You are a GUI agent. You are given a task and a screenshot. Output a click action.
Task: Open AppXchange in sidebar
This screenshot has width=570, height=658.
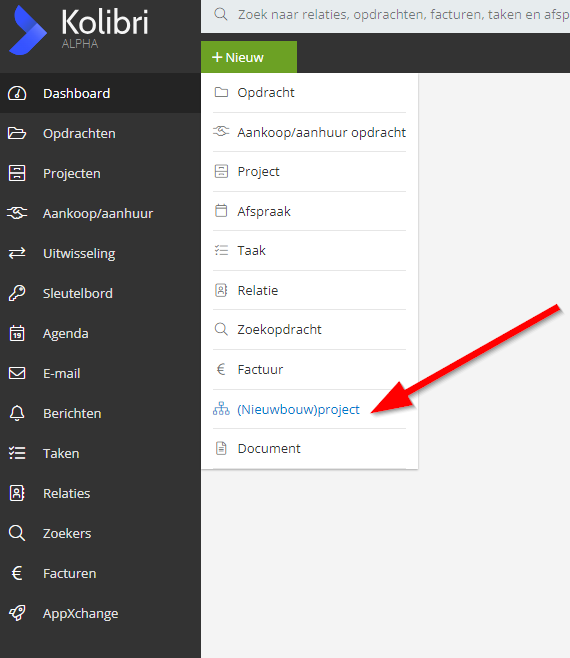pyautogui.click(x=100, y=613)
